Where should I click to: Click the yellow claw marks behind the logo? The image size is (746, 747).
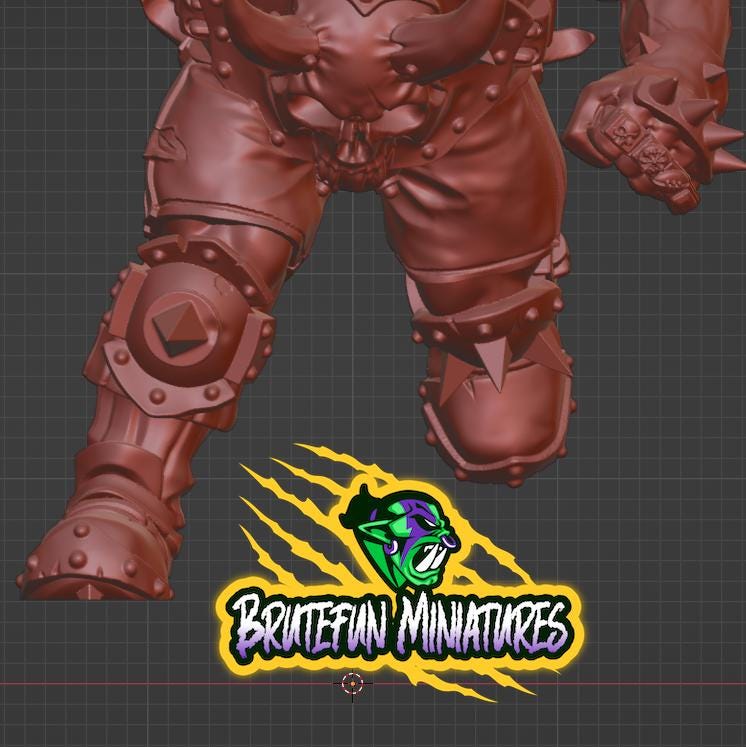280,520
